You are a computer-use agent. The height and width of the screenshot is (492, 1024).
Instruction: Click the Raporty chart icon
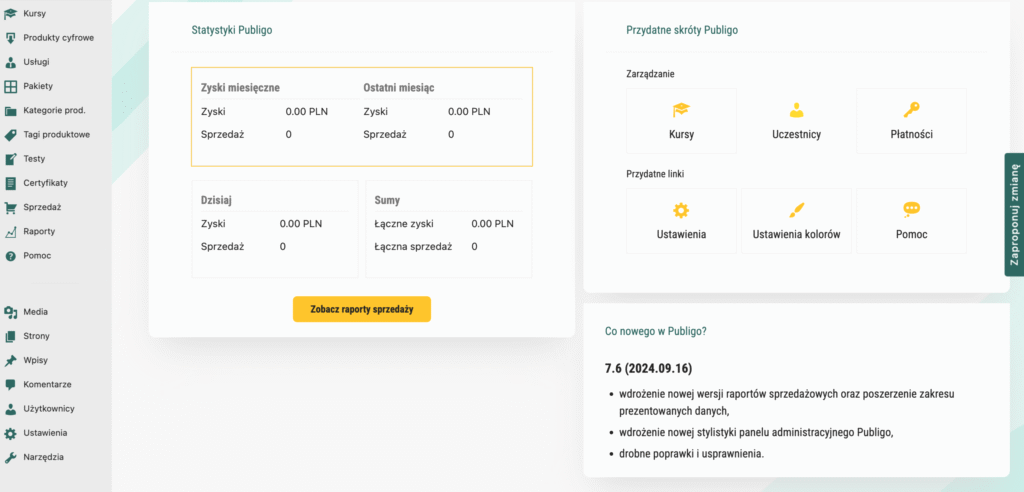10,231
